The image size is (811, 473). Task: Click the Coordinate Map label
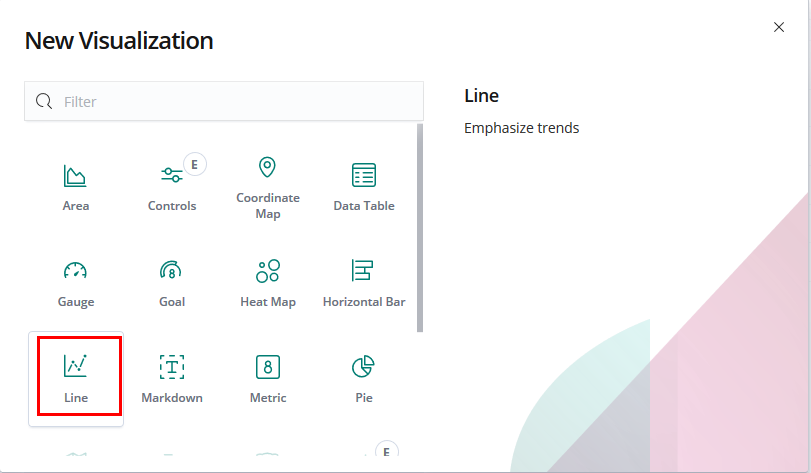(268, 206)
